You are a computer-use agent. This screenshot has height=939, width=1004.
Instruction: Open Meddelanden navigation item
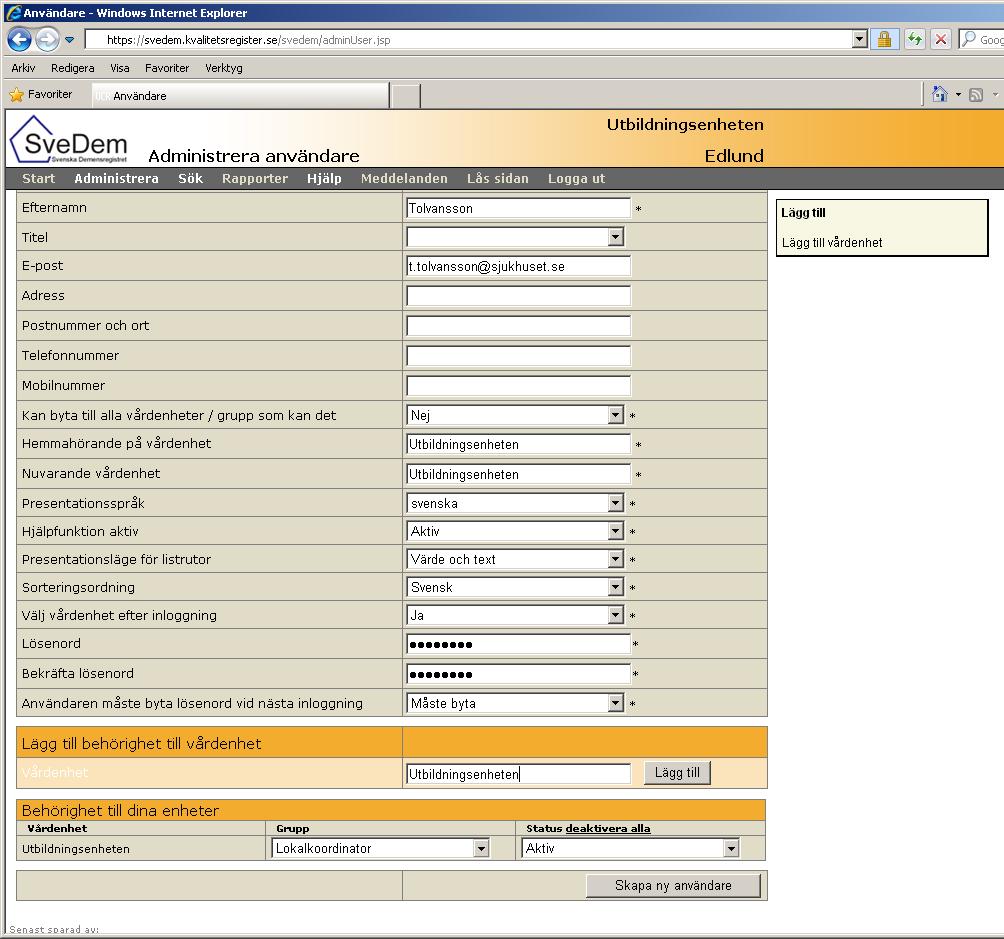[x=404, y=179]
